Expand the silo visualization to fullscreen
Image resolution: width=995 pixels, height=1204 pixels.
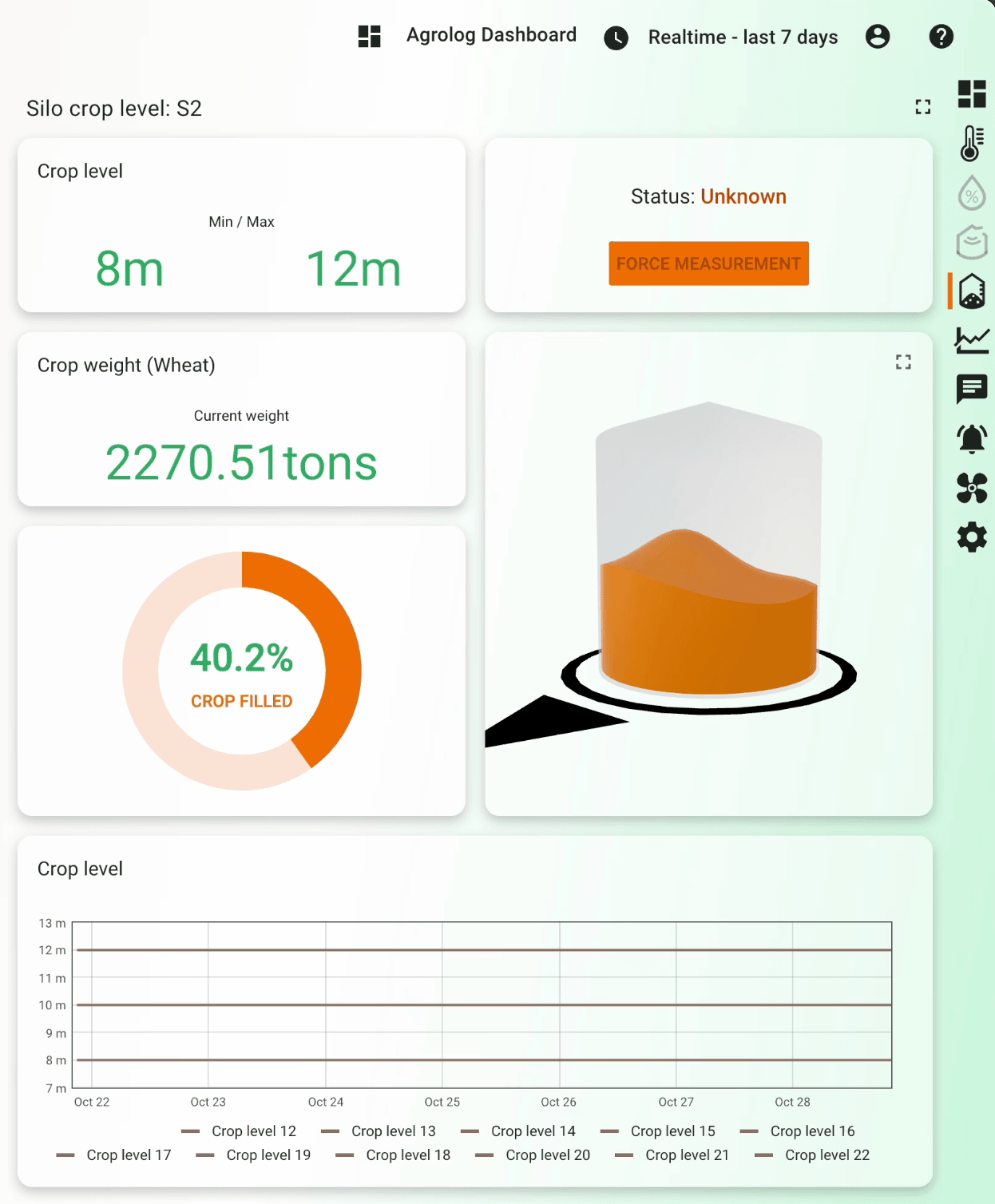pyautogui.click(x=903, y=362)
